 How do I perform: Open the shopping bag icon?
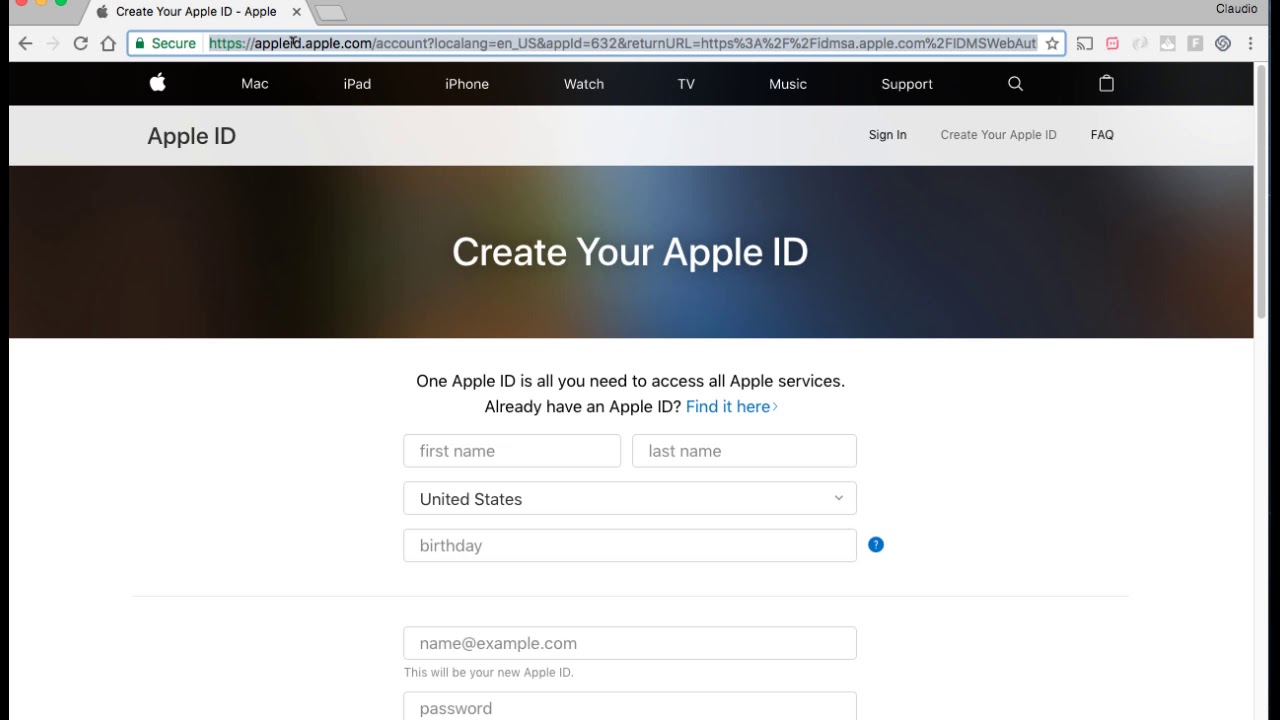1106,83
